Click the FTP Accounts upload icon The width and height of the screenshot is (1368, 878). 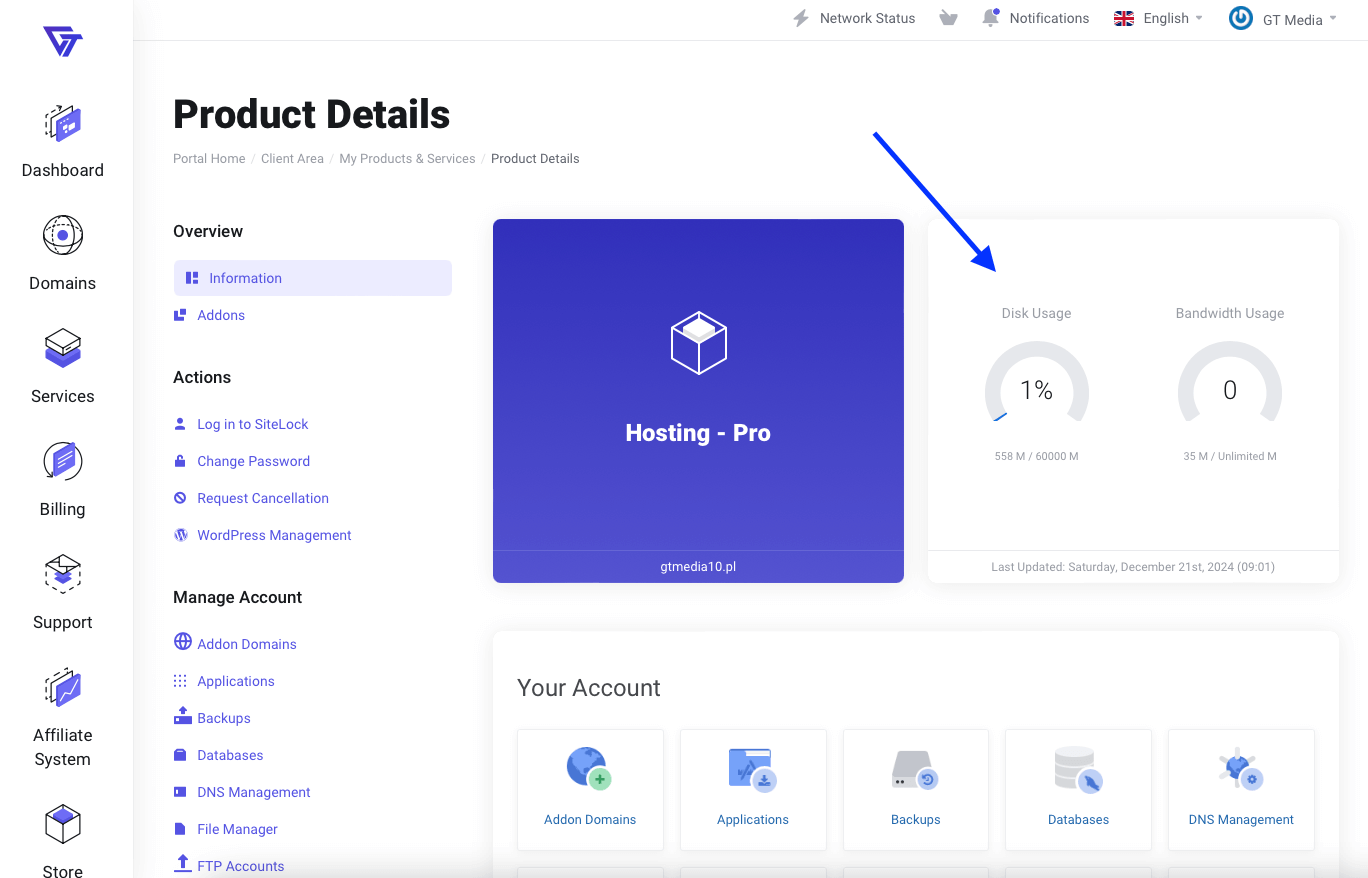(x=182, y=863)
